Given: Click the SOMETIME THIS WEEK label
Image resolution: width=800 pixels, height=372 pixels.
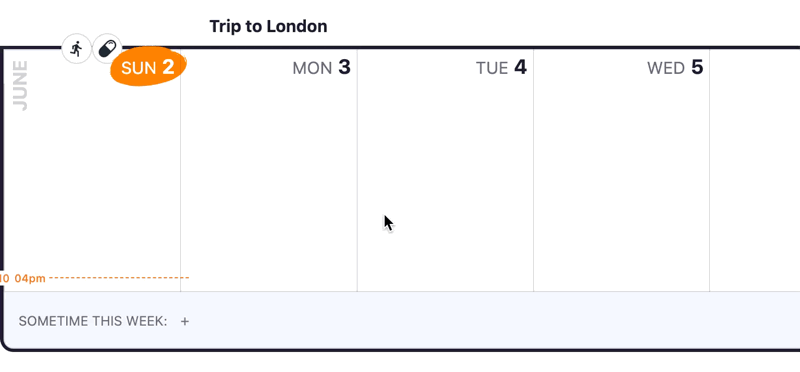Looking at the screenshot, I should coord(93,321).
